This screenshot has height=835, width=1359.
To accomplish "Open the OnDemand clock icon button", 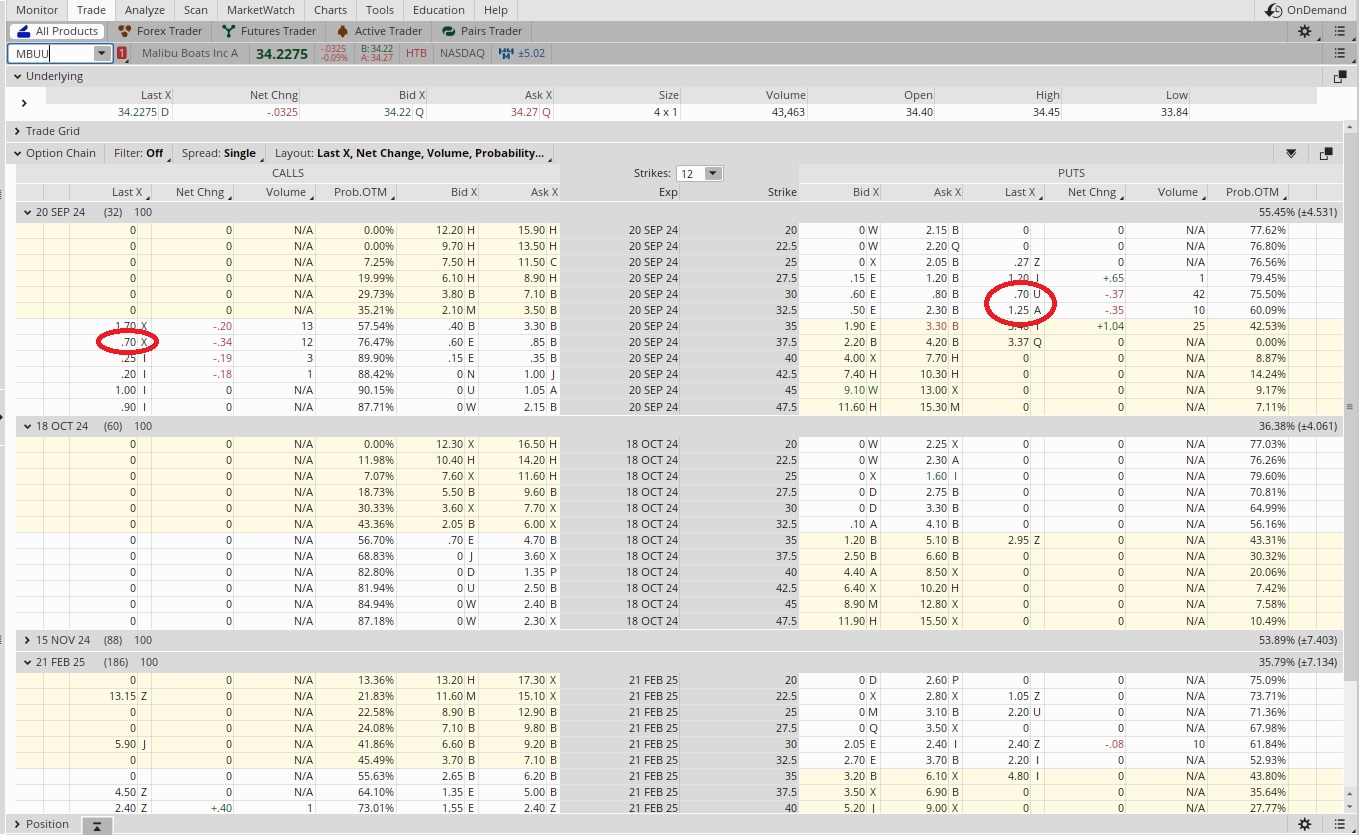I will click(x=1273, y=10).
